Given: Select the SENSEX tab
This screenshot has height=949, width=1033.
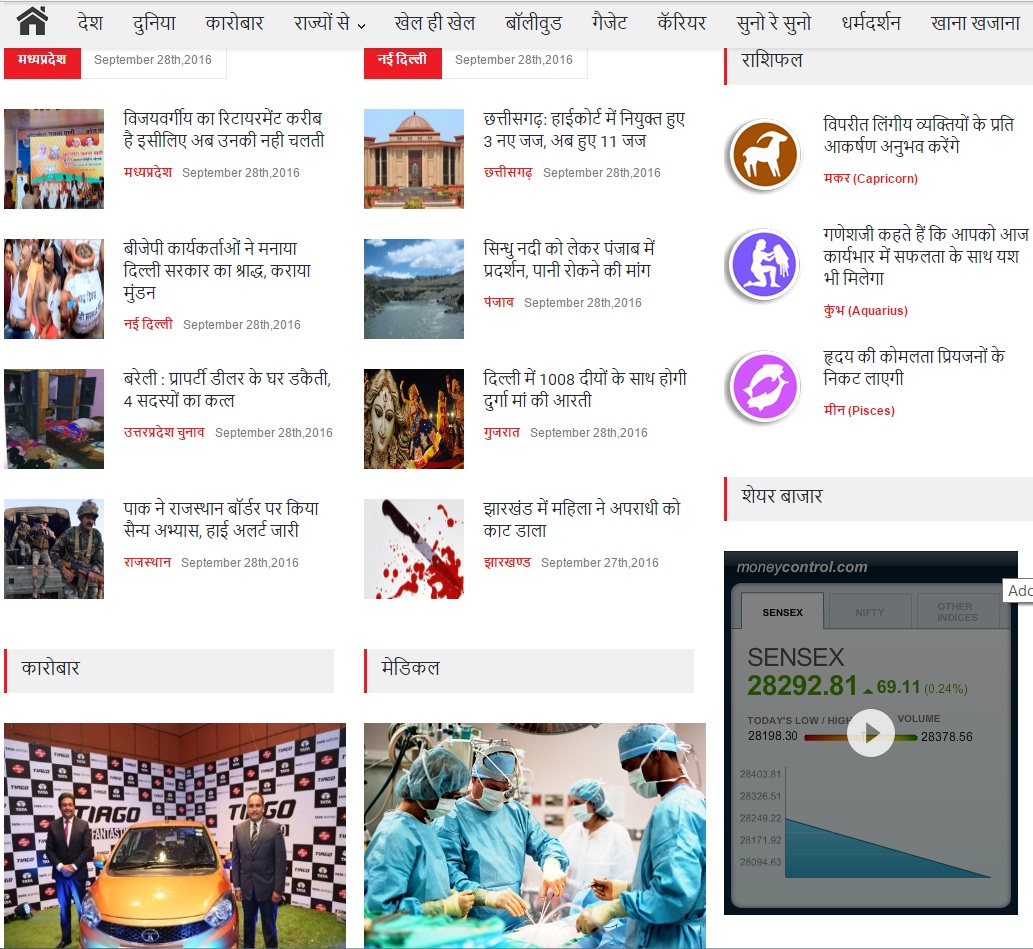Looking at the screenshot, I should coord(782,612).
